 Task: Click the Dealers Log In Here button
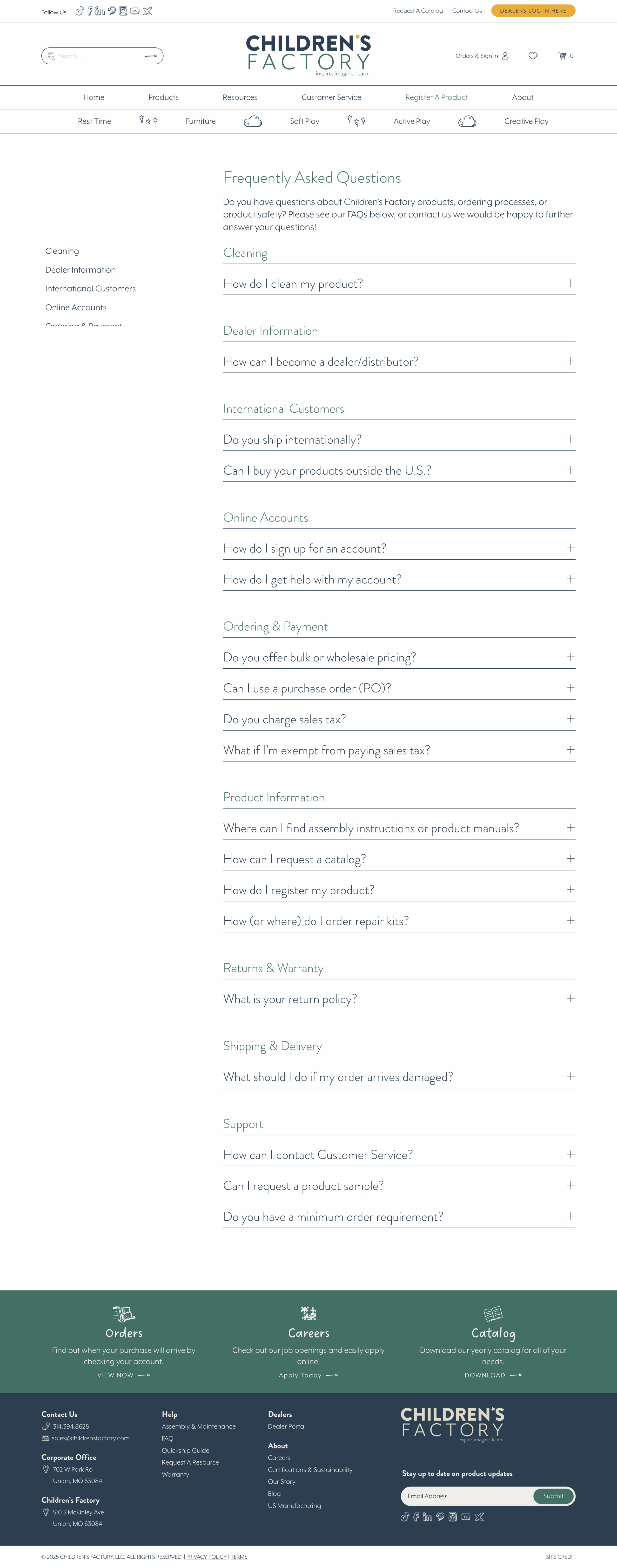533,11
